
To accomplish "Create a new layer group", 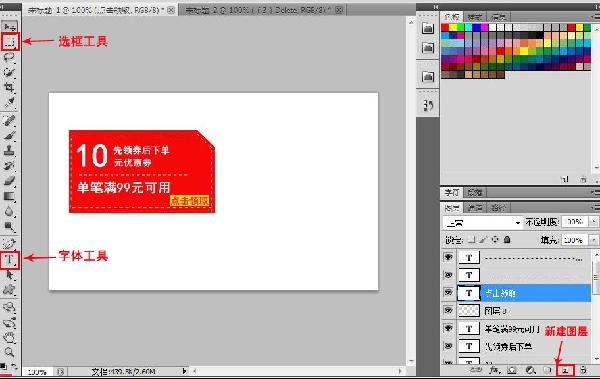I will (x=548, y=370).
